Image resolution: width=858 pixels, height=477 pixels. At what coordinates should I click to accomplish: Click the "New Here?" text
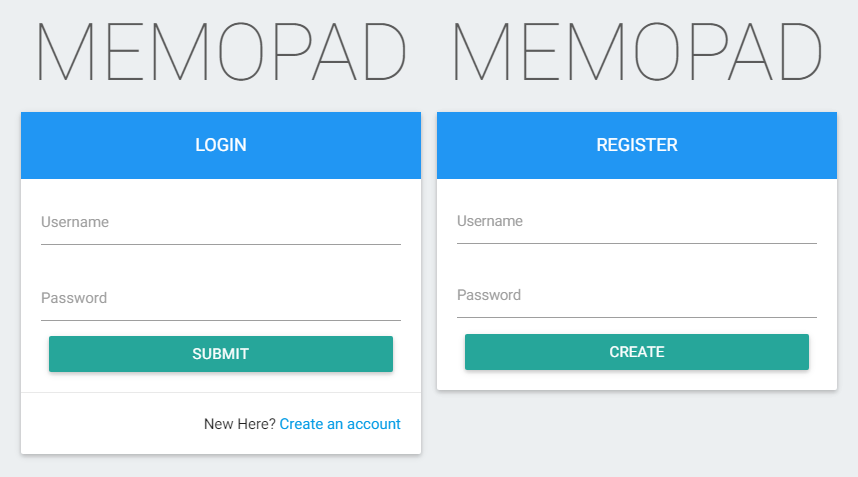click(x=240, y=424)
